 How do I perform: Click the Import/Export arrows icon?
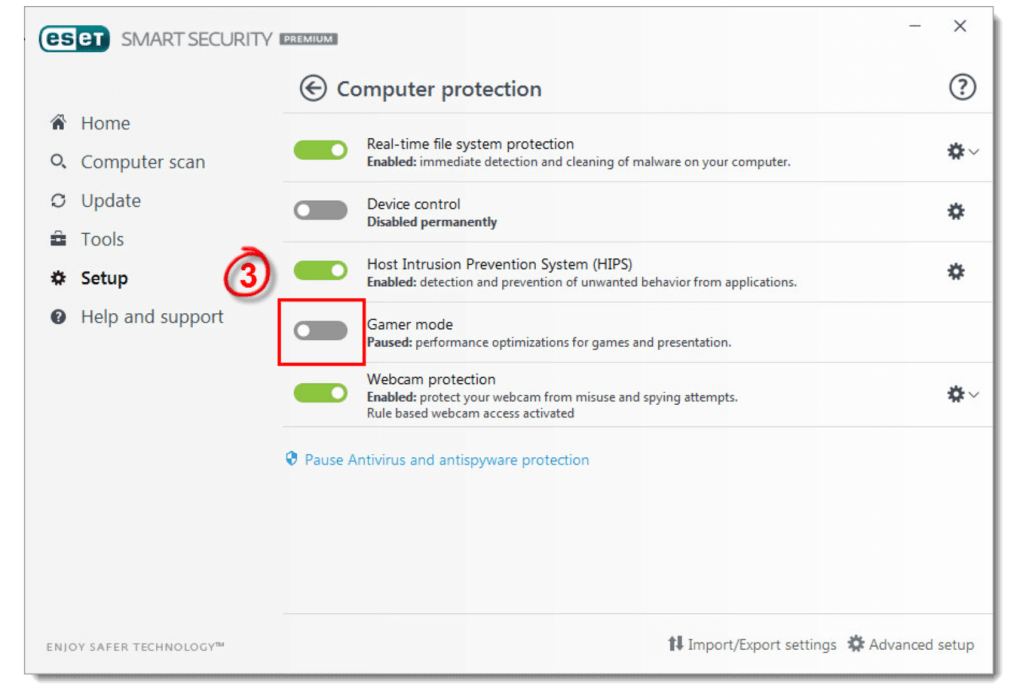676,644
